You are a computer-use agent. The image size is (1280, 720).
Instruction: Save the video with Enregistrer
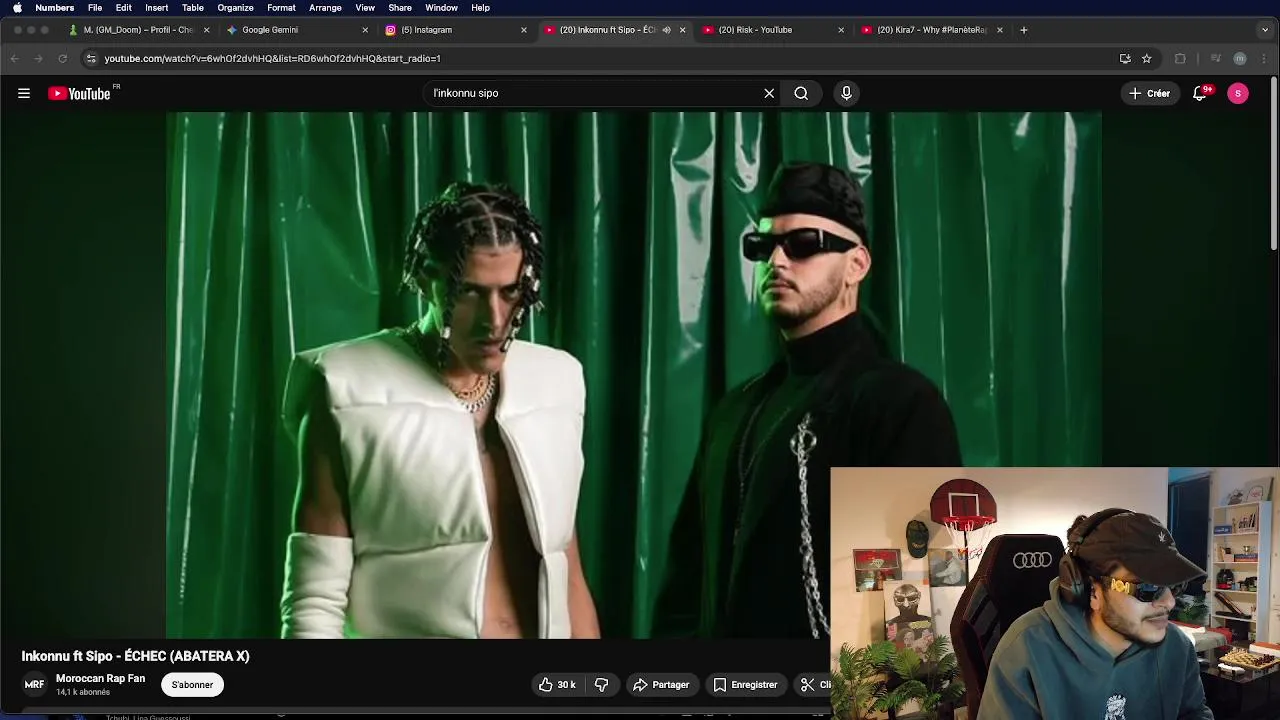745,685
